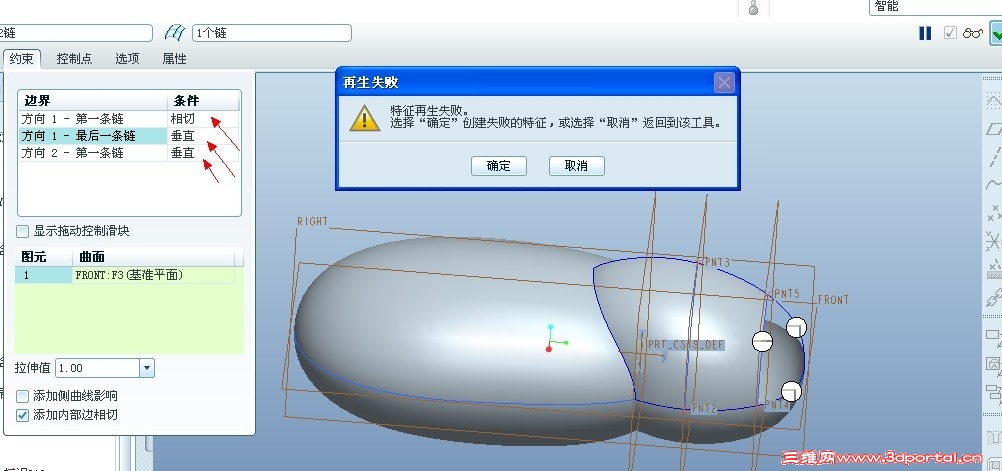The height and width of the screenshot is (471, 1002).
Task: Click the gray icon left of 智能 filter
Action: pyautogui.click(x=753, y=8)
